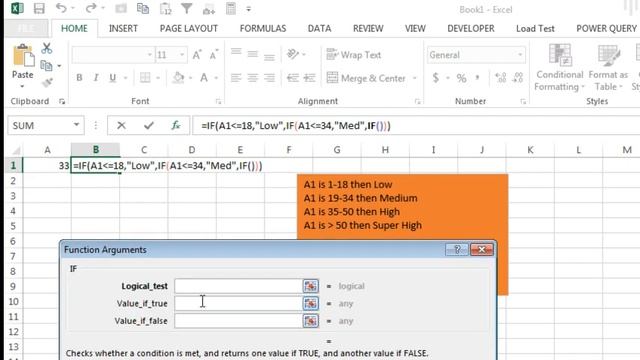Screen dimensions: 640x360
Task: Click the Merge & Center button
Action: coord(367,78)
